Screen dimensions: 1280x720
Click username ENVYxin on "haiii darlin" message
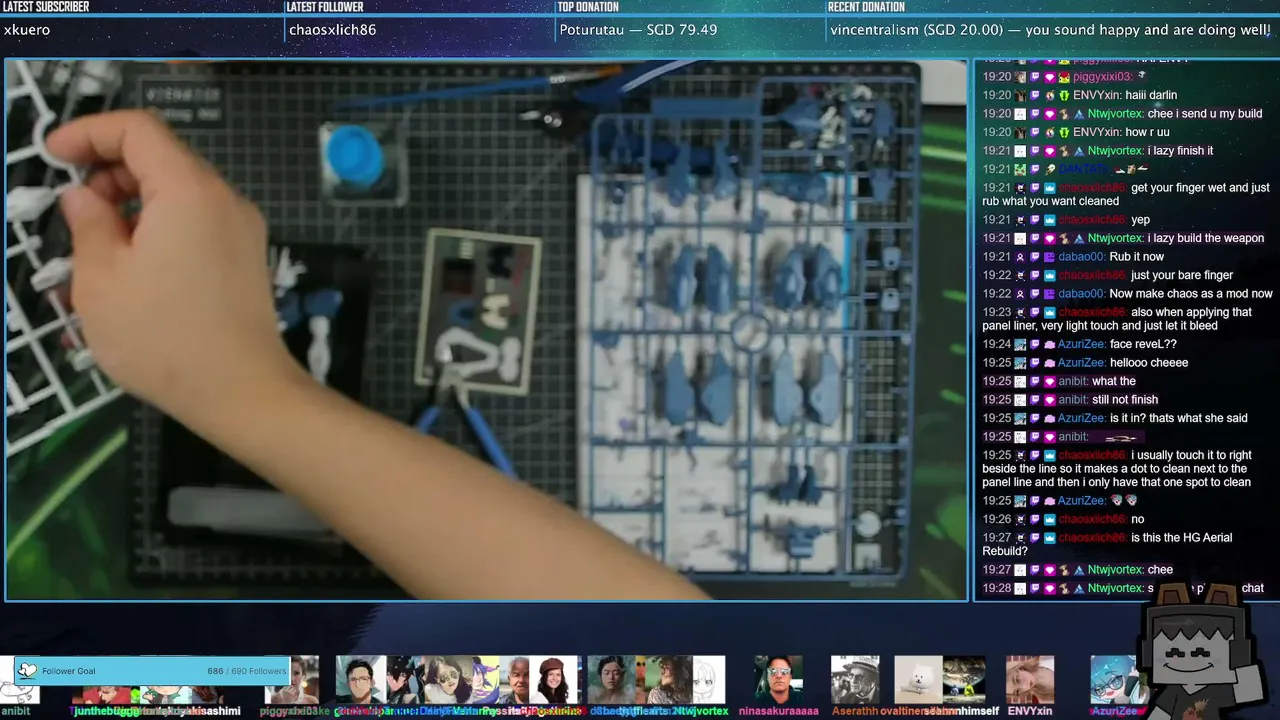click(1097, 95)
